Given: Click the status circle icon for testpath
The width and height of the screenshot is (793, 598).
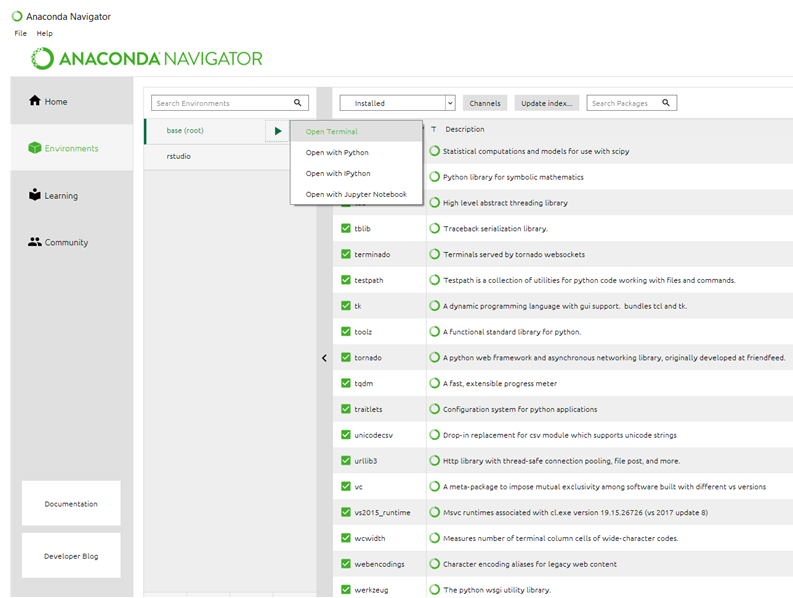Looking at the screenshot, I should point(434,280).
